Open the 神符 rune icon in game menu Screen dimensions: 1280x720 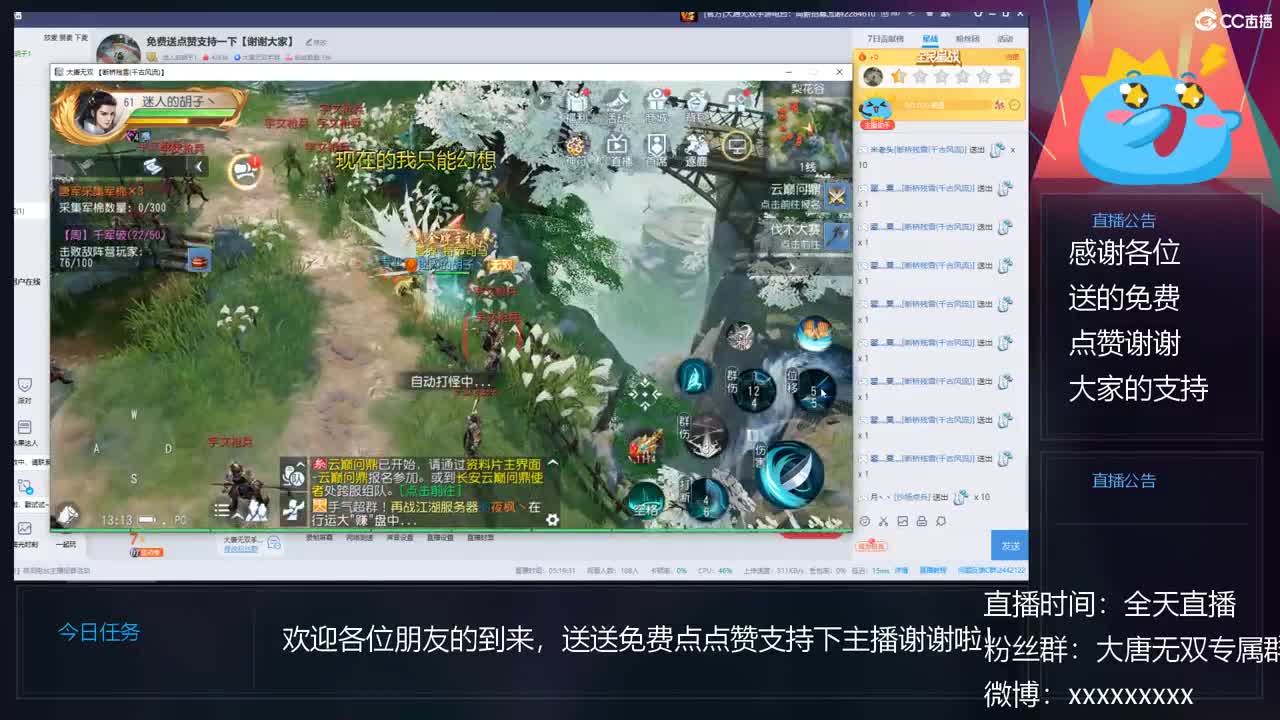pos(576,148)
